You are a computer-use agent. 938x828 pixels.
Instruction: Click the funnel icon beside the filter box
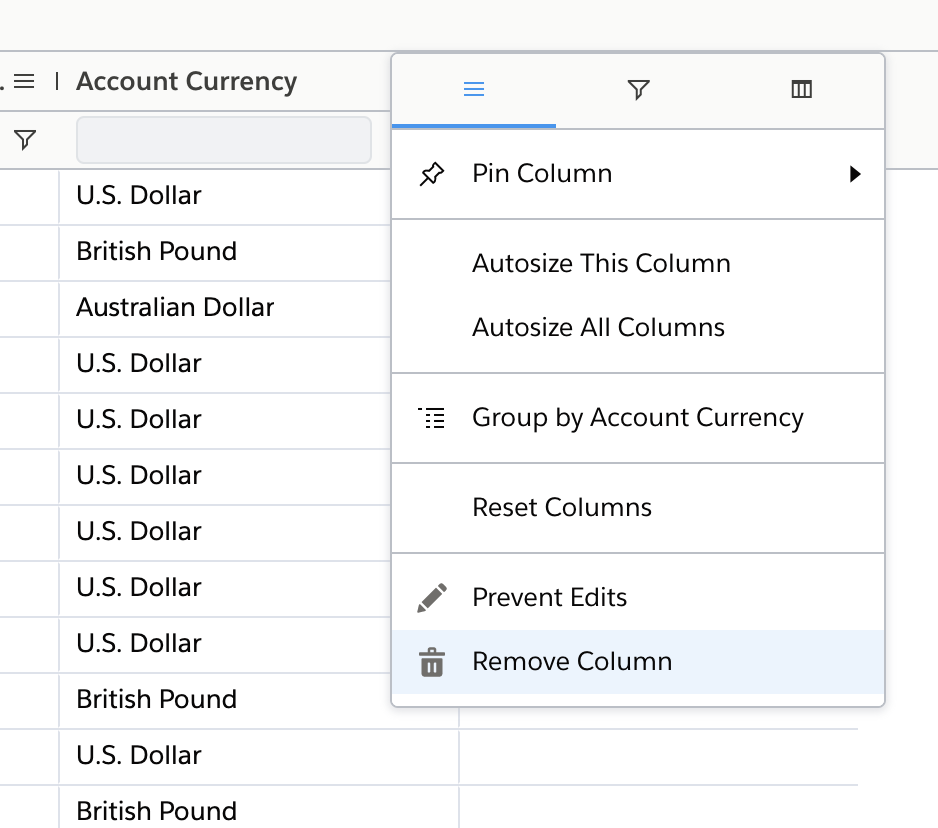click(x=26, y=140)
